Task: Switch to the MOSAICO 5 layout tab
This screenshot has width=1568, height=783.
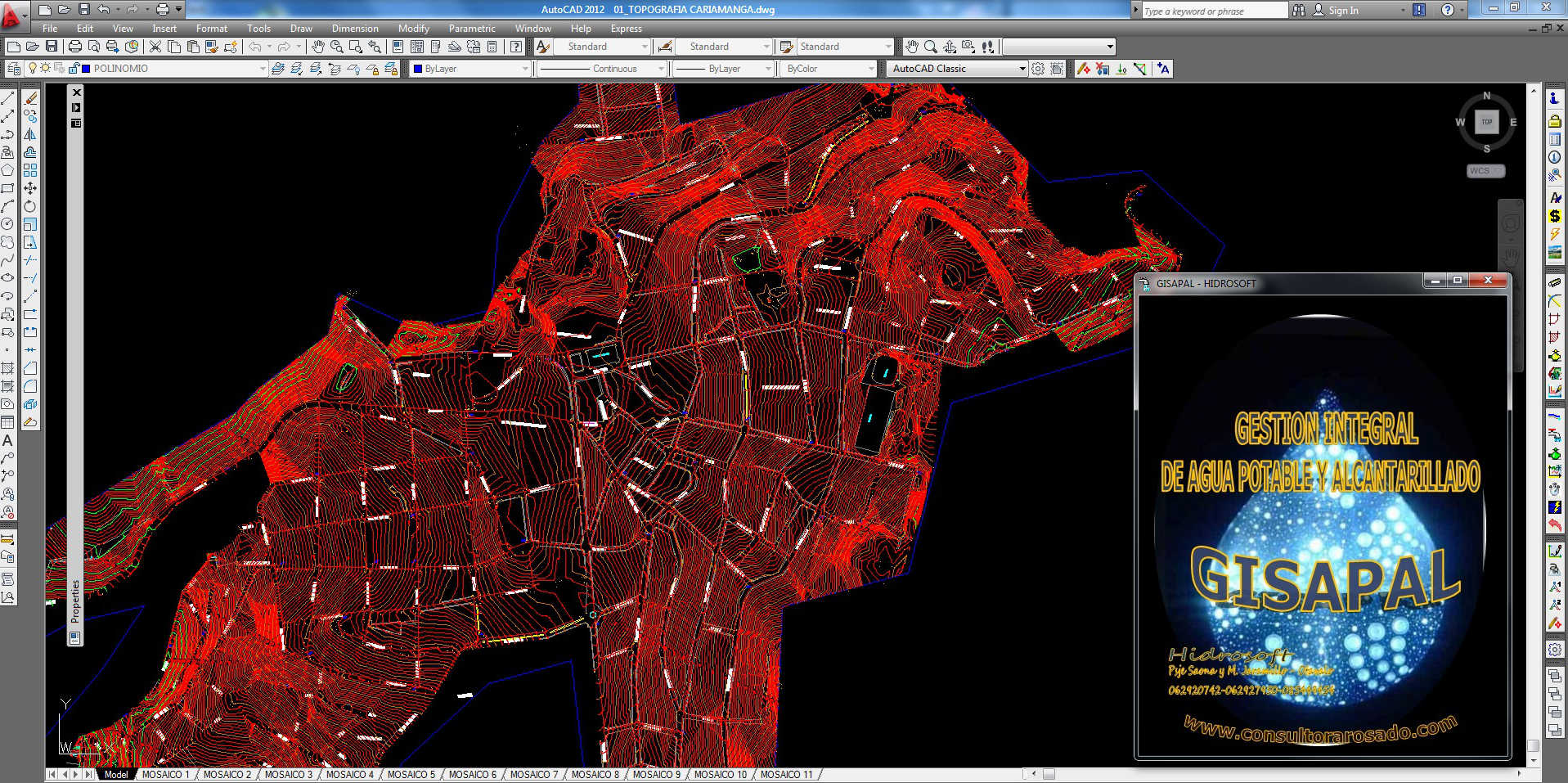Action: pyautogui.click(x=411, y=774)
